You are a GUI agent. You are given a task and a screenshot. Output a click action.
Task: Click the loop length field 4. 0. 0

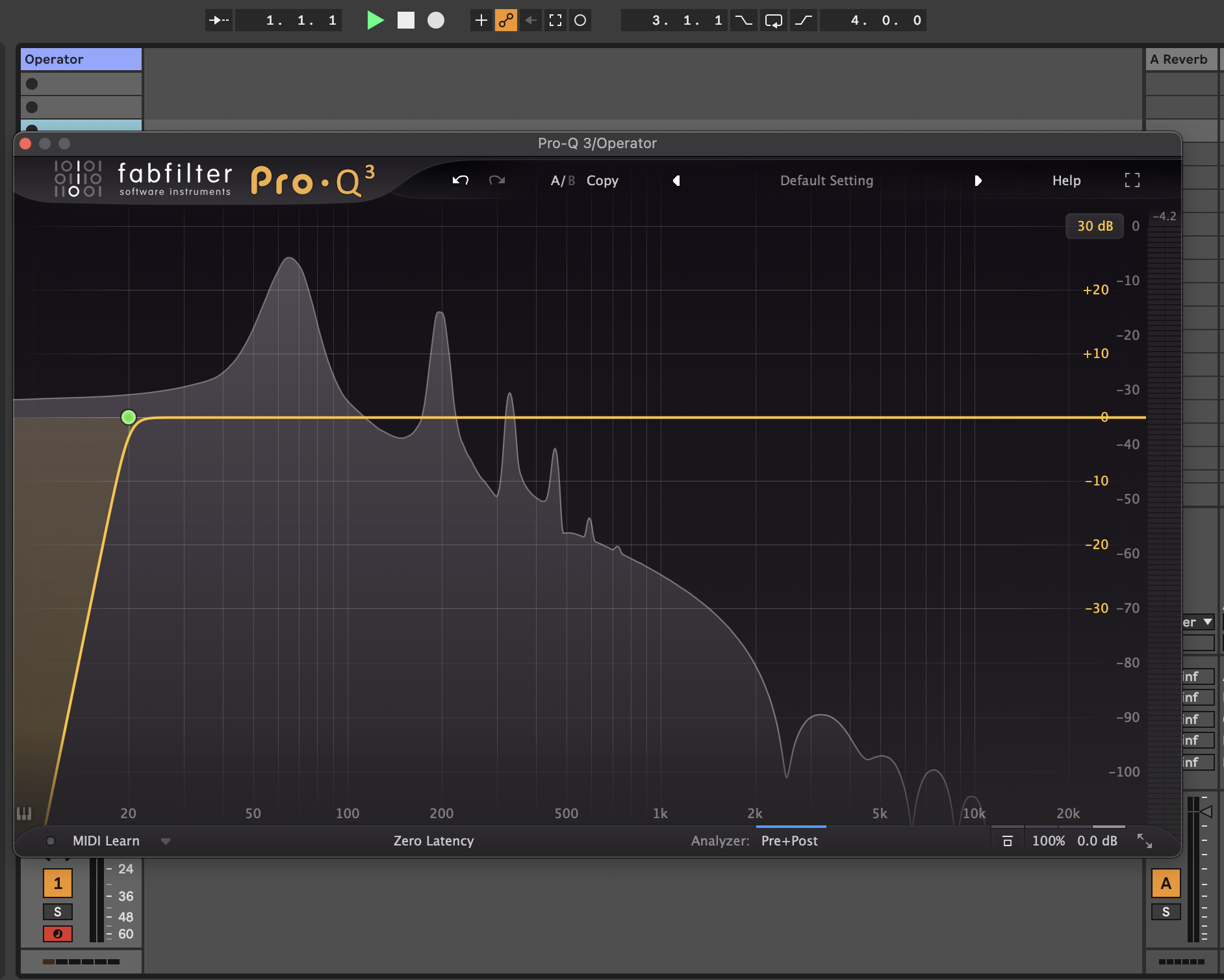pyautogui.click(x=873, y=20)
